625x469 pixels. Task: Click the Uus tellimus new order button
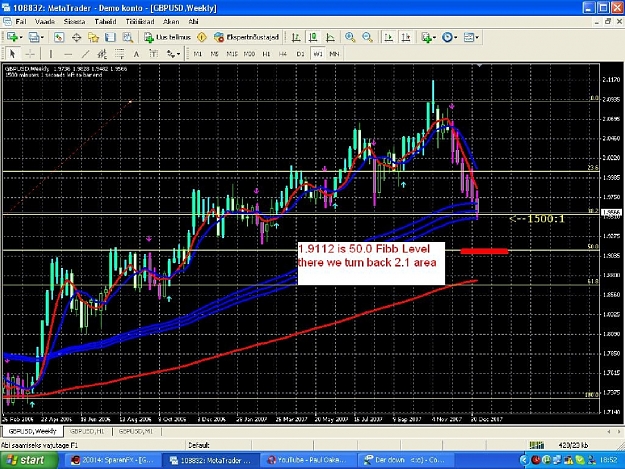point(167,37)
